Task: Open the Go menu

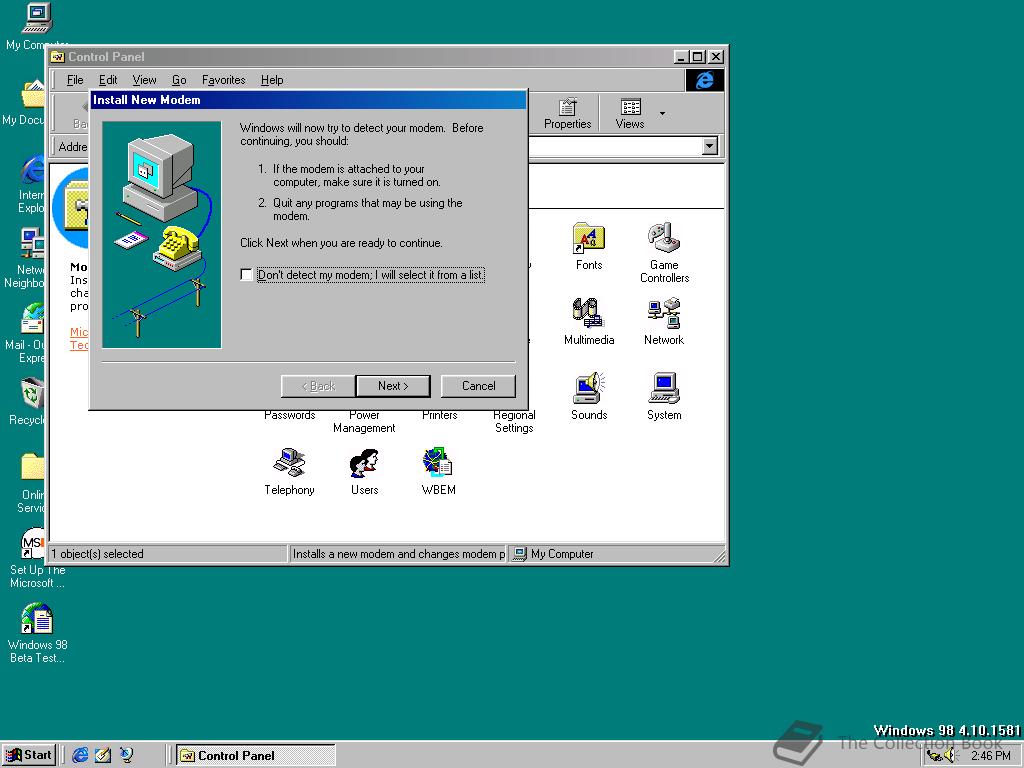Action: (179, 80)
